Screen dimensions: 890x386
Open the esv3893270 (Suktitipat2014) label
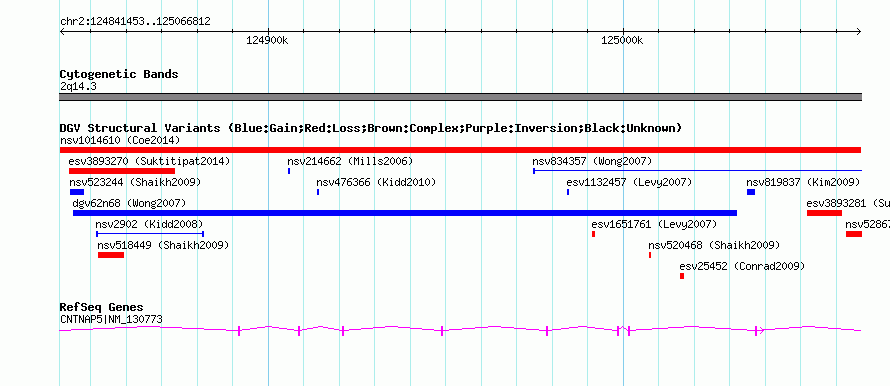[x=149, y=161]
